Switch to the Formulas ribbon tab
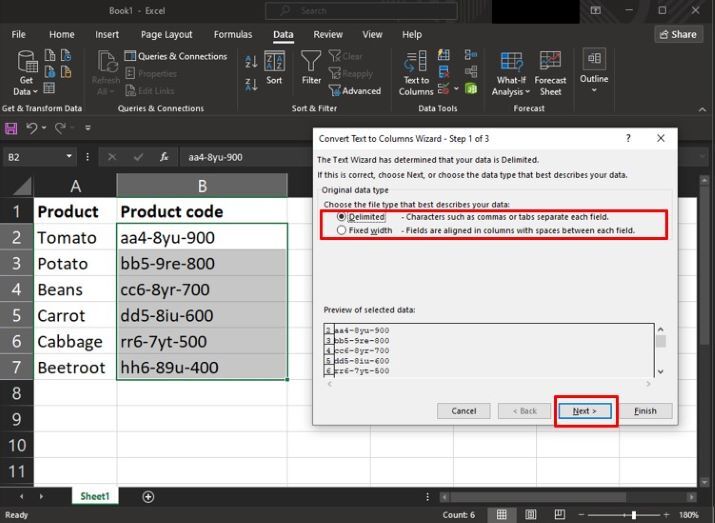The width and height of the screenshot is (715, 523). [x=233, y=34]
